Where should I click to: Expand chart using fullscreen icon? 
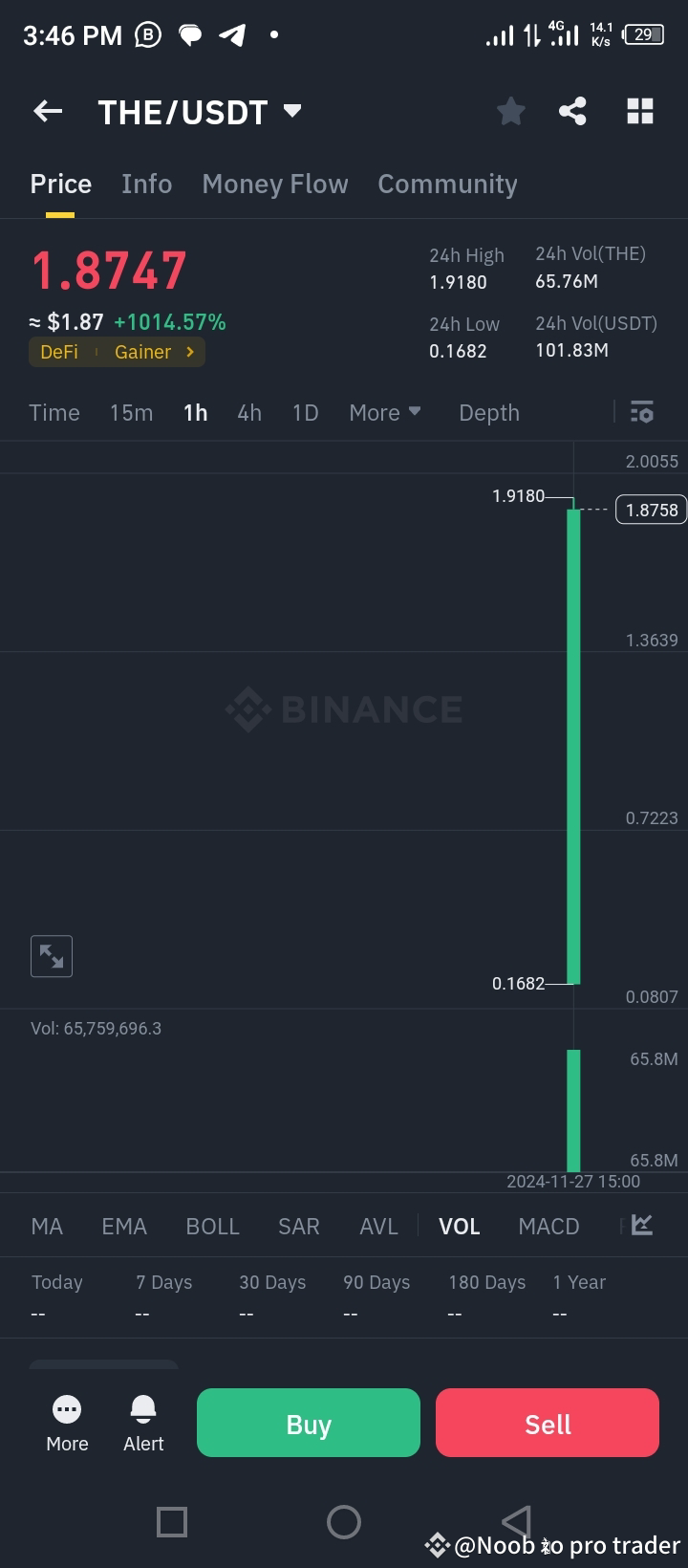[x=51, y=955]
